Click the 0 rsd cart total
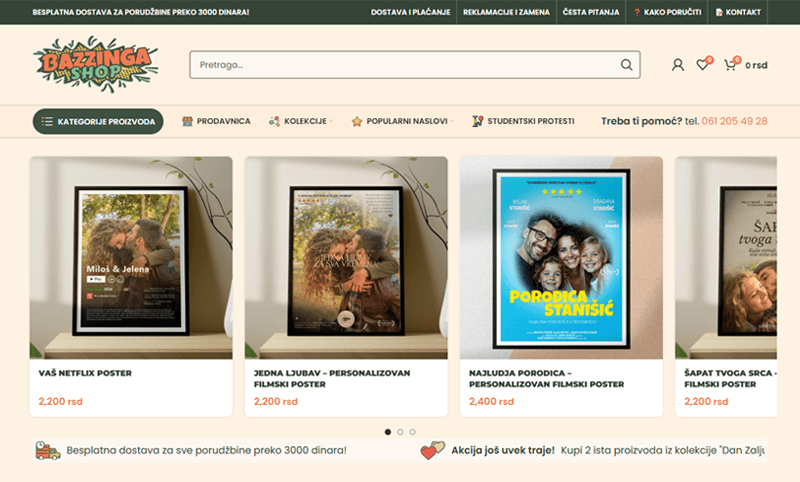This screenshot has height=482, width=800. pyautogui.click(x=756, y=65)
